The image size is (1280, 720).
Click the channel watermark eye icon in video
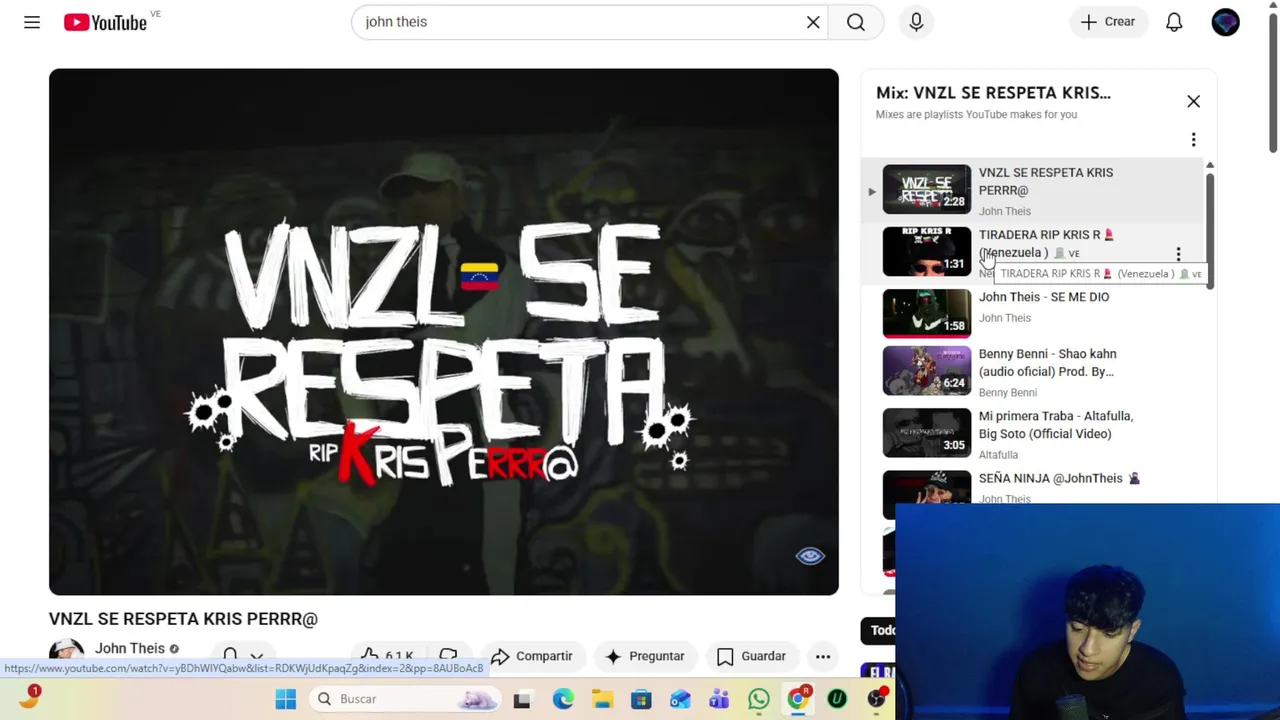click(810, 556)
